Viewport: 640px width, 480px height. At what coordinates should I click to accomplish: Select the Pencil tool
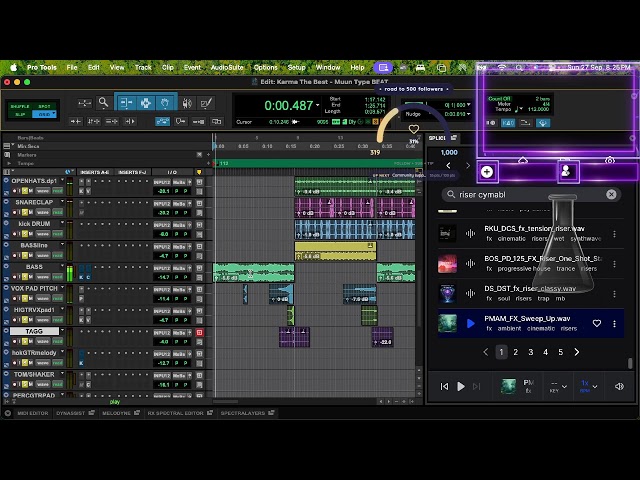coord(206,103)
